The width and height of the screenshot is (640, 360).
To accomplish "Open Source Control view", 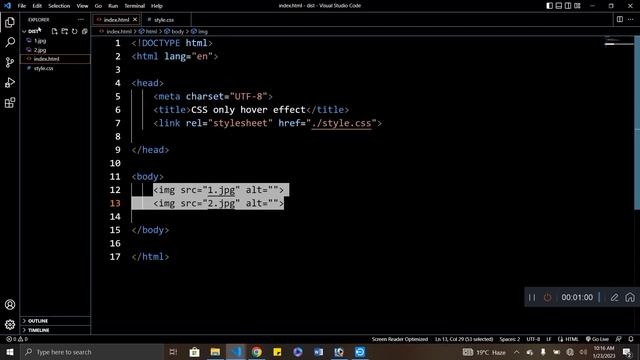I will (x=10, y=62).
